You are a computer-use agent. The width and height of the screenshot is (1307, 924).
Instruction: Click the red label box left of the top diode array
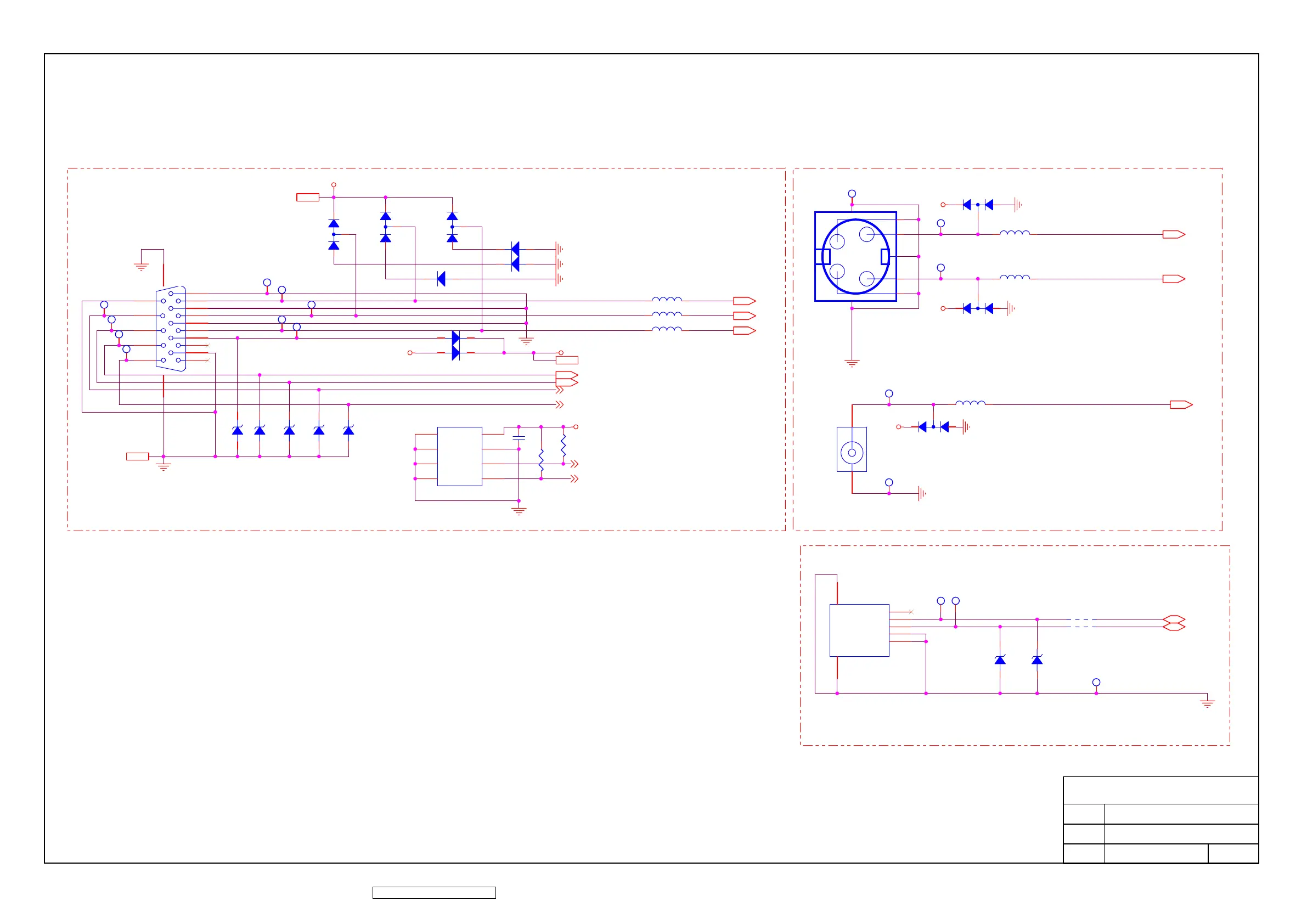tap(307, 198)
